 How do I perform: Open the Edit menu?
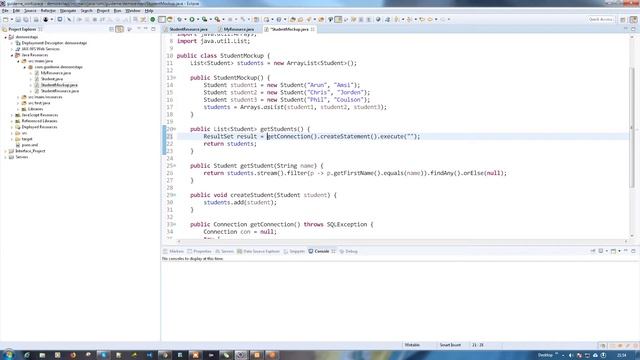click(x=16, y=11)
